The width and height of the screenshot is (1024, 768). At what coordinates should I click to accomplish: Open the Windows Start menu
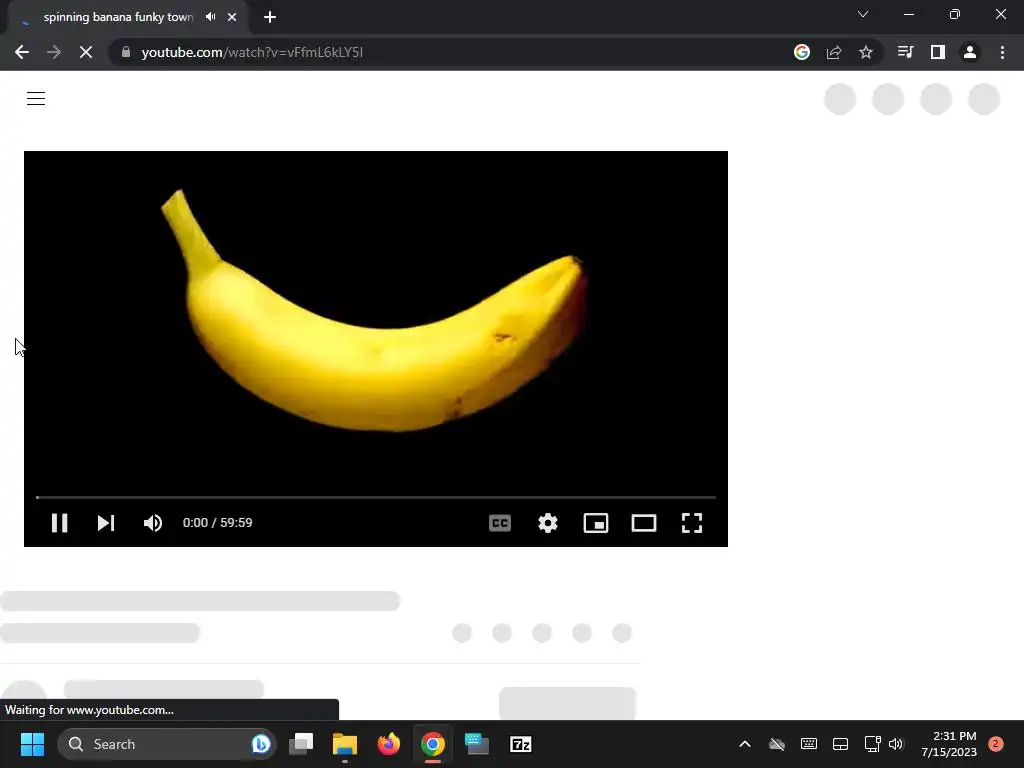tap(32, 744)
